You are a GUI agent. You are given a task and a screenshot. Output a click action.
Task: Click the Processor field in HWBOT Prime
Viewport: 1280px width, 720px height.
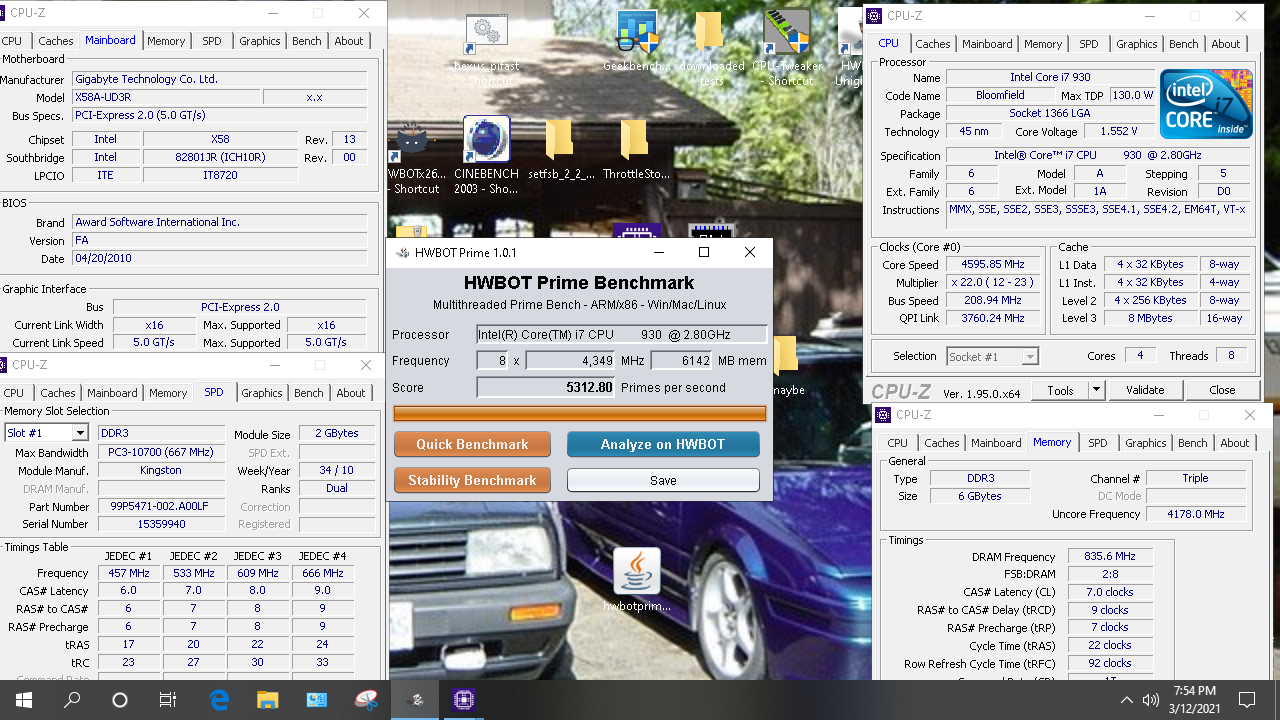(x=622, y=335)
